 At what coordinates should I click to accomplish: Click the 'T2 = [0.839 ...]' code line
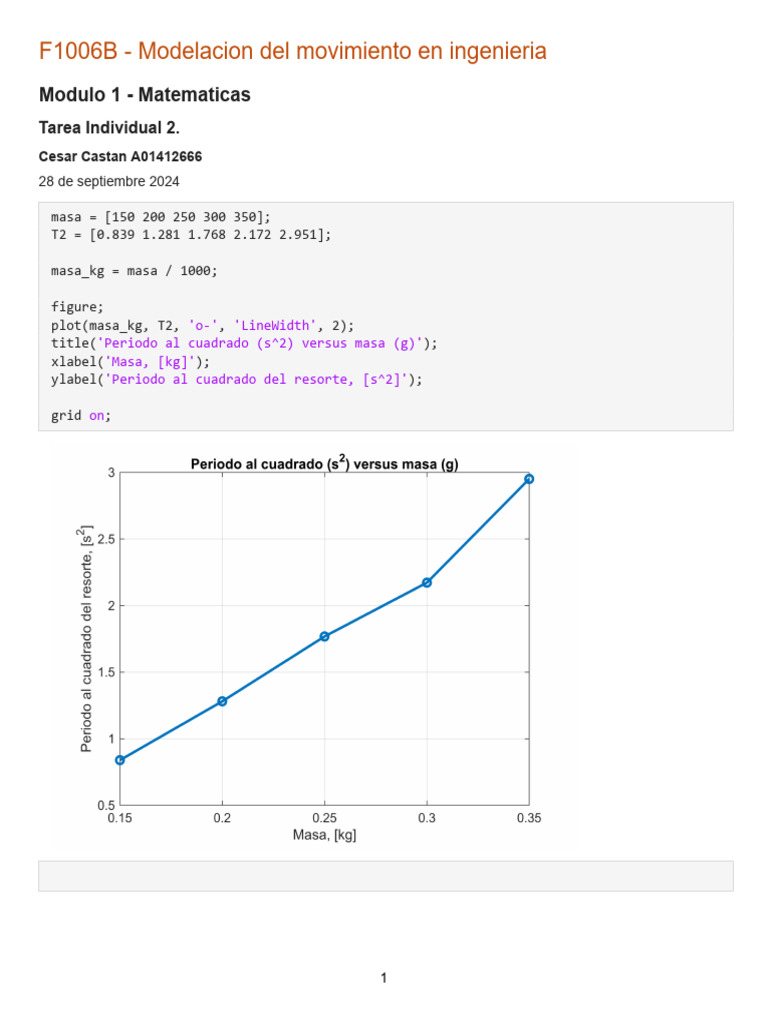190,234
